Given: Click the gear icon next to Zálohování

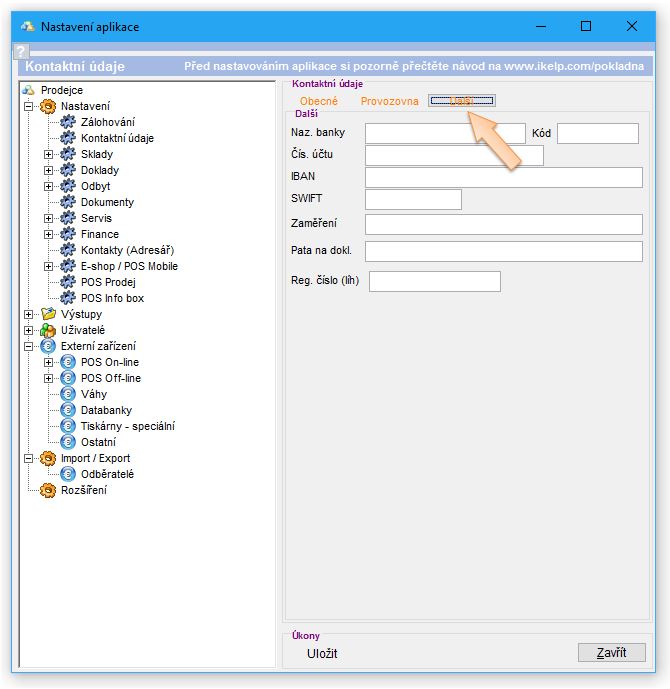Looking at the screenshot, I should [x=68, y=122].
